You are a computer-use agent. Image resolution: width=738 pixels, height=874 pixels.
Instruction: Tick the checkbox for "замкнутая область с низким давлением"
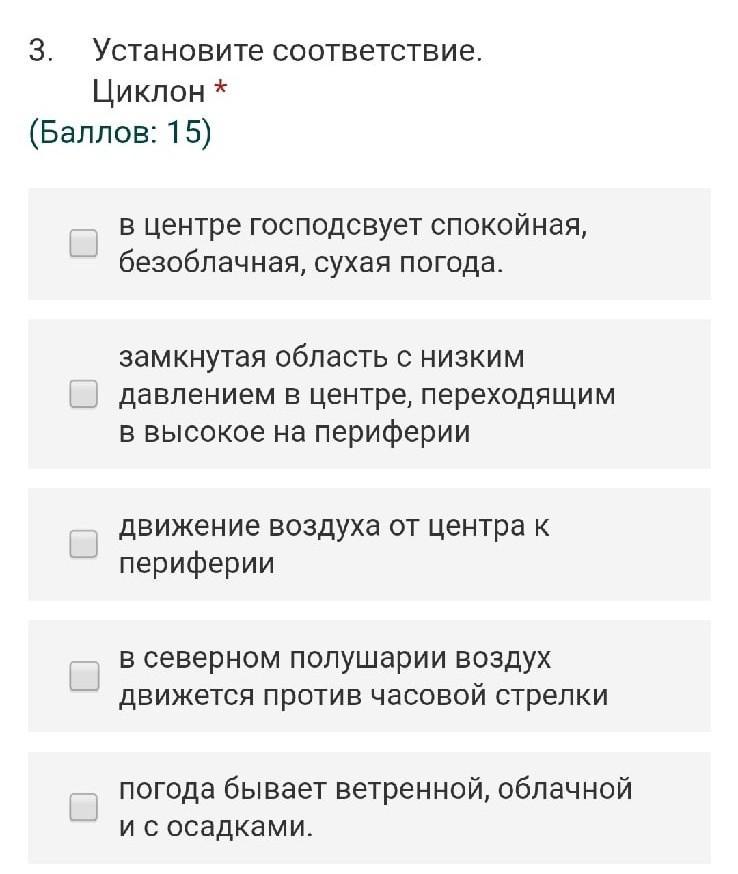[x=84, y=394]
